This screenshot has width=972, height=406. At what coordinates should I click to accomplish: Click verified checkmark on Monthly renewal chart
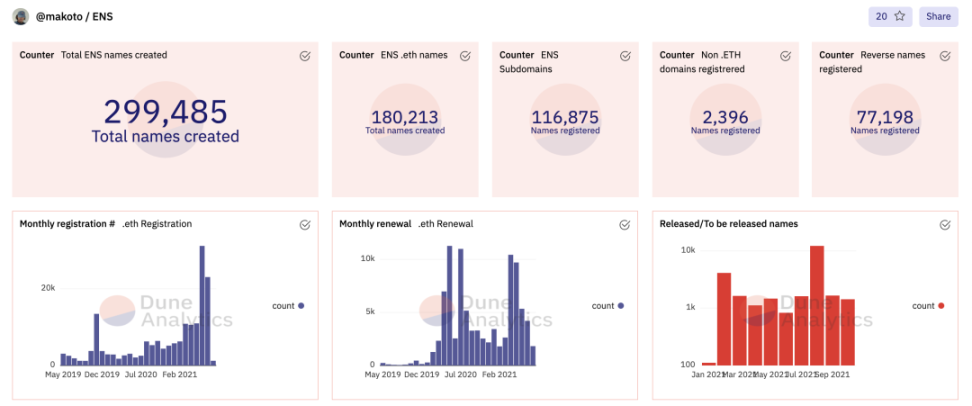click(625, 225)
